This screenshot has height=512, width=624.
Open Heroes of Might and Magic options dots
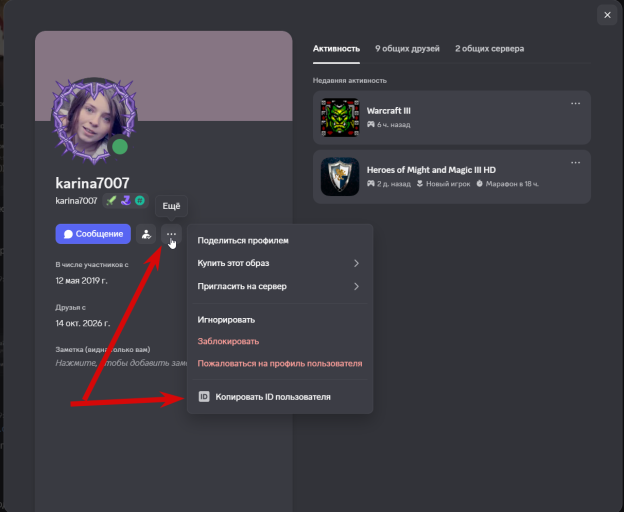[575, 163]
